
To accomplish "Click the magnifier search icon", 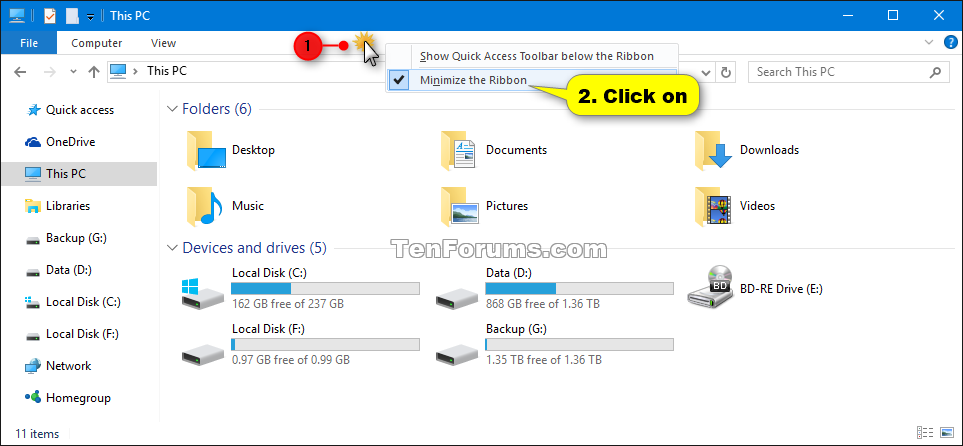I will [935, 72].
